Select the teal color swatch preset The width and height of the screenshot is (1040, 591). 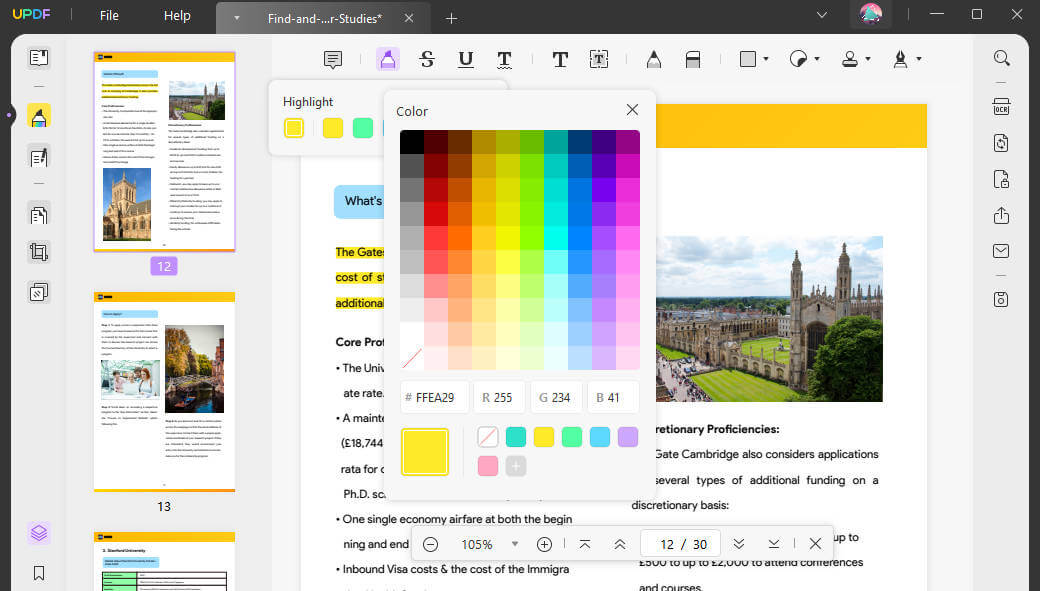click(516, 437)
